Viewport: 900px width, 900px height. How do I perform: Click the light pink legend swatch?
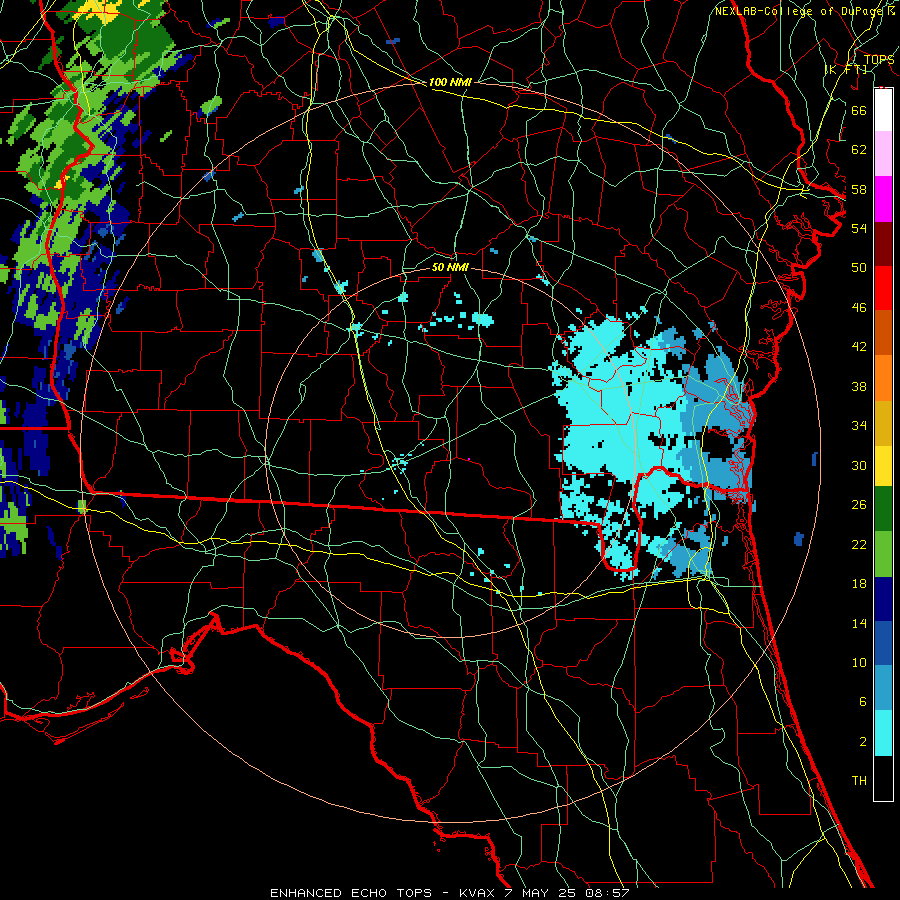click(x=883, y=153)
